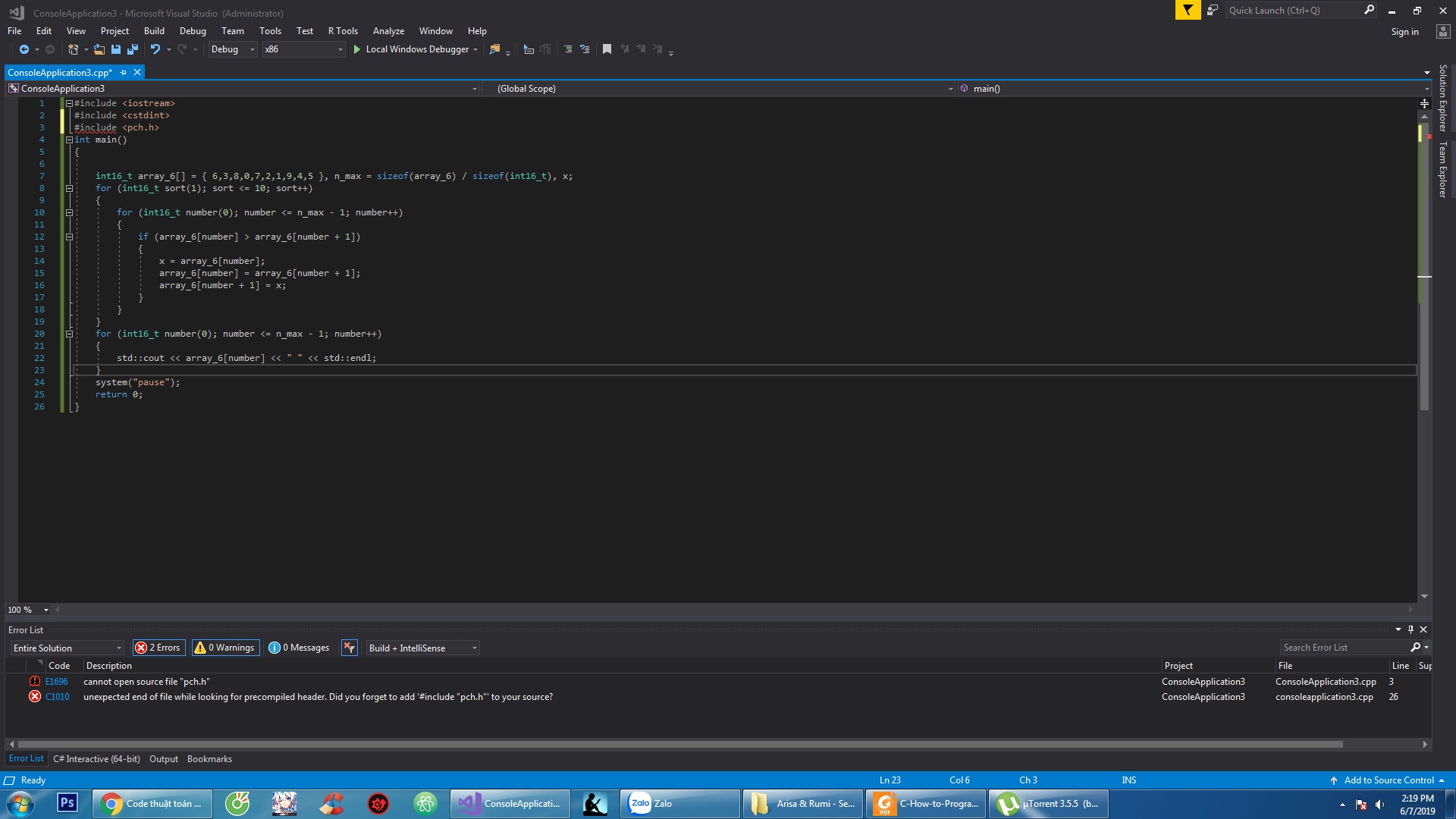Open the x86 platform dropdown

(303, 49)
